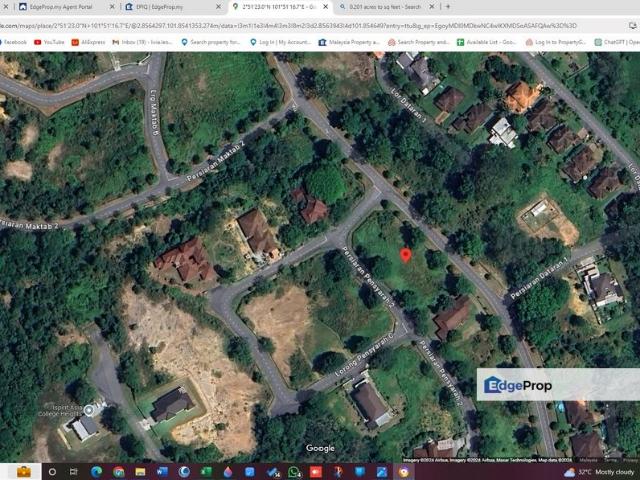Viewport: 640px width, 480px height.
Task: Open Google Chrome from the taskbar
Action: 118,471
